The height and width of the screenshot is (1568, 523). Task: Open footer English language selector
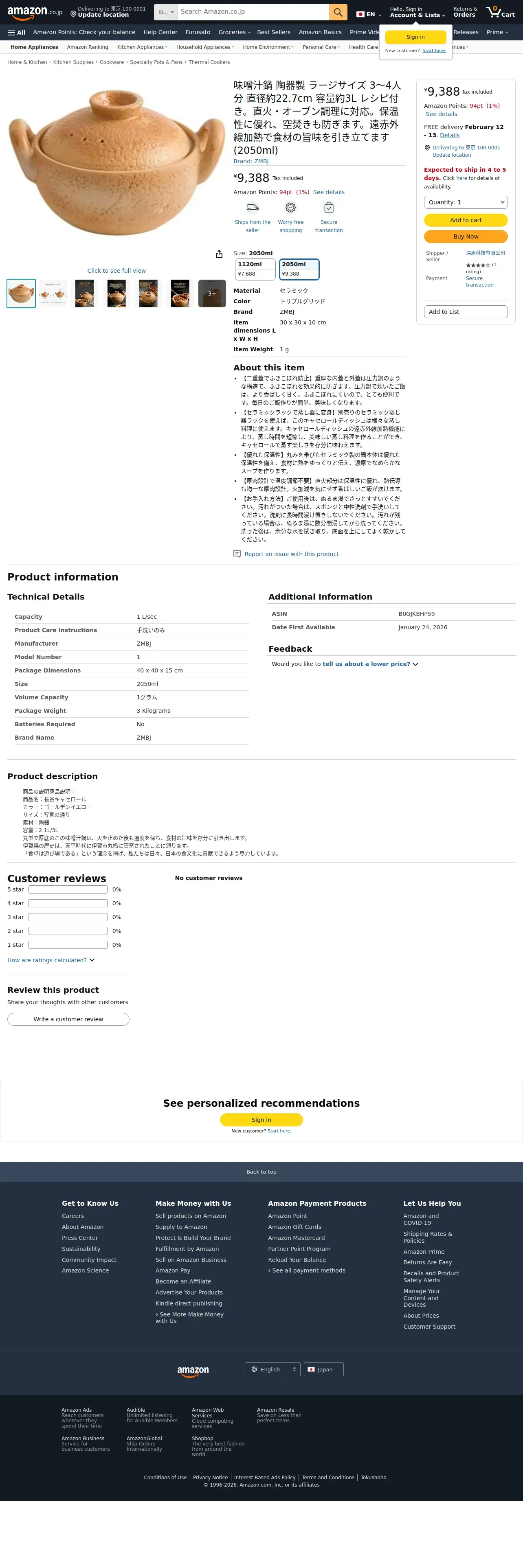pos(273,1370)
